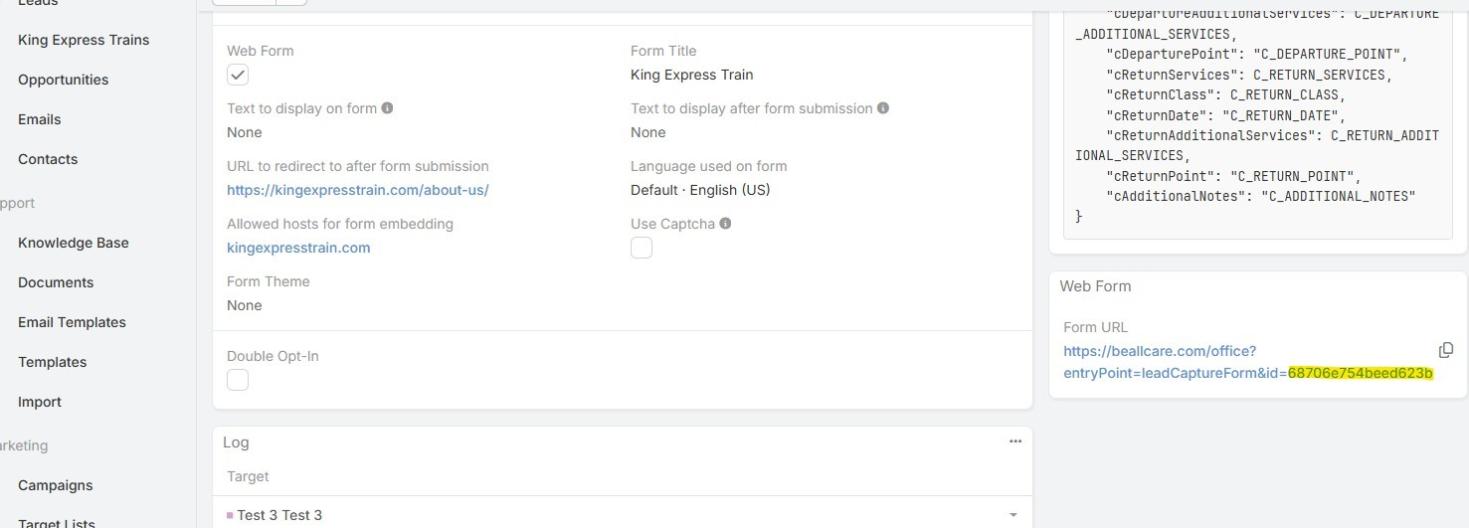Open King Express Trains in sidebar
Viewport: 1469px width, 528px height.
[x=84, y=40]
